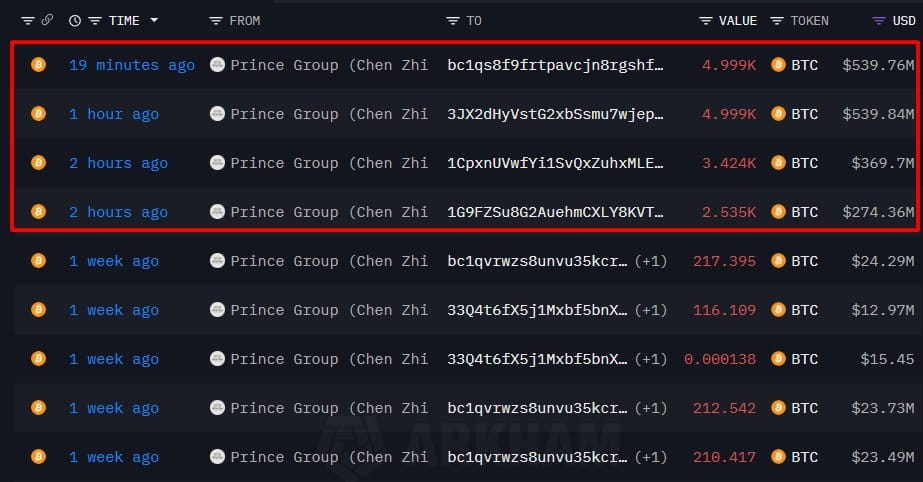Open the 19 minutes ago transaction link
This screenshot has height=482, width=923.
(x=132, y=65)
